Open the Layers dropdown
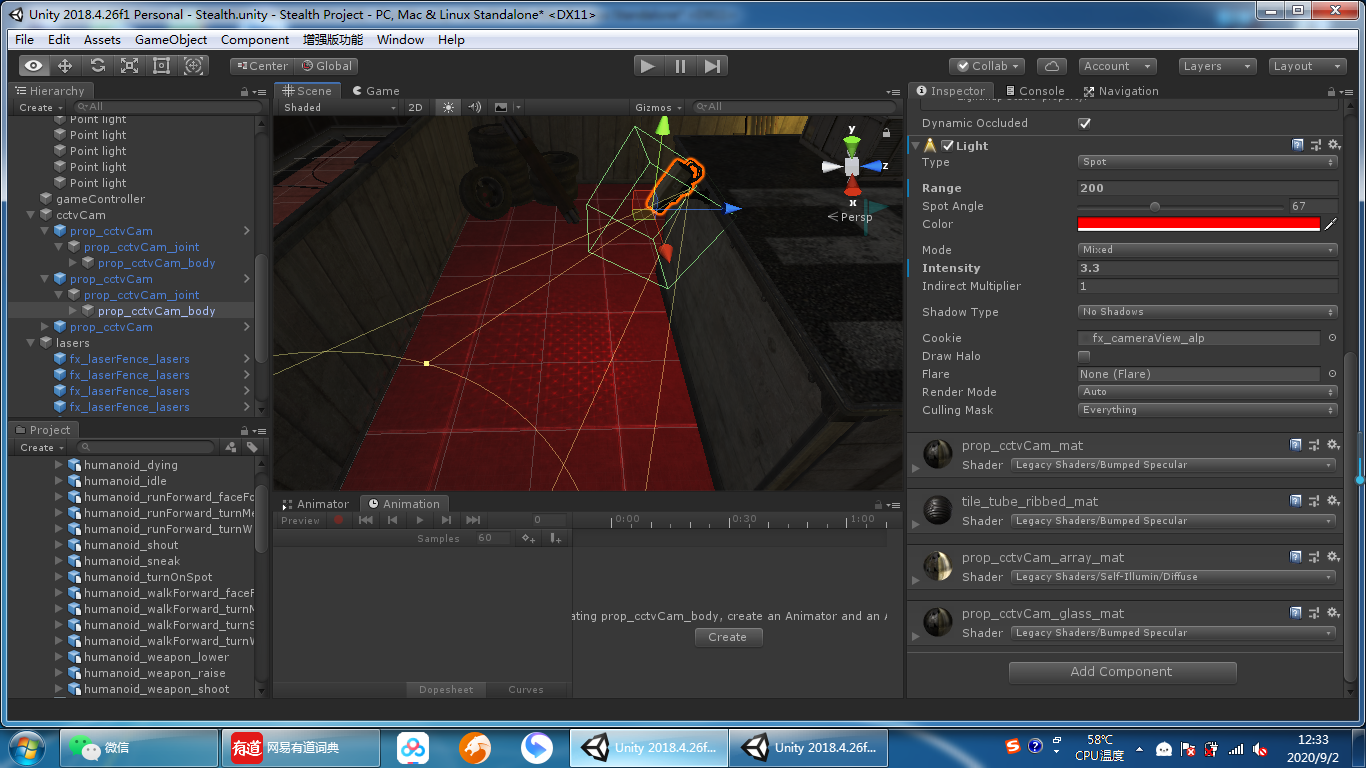Image resolution: width=1366 pixels, height=768 pixels. [x=1216, y=66]
